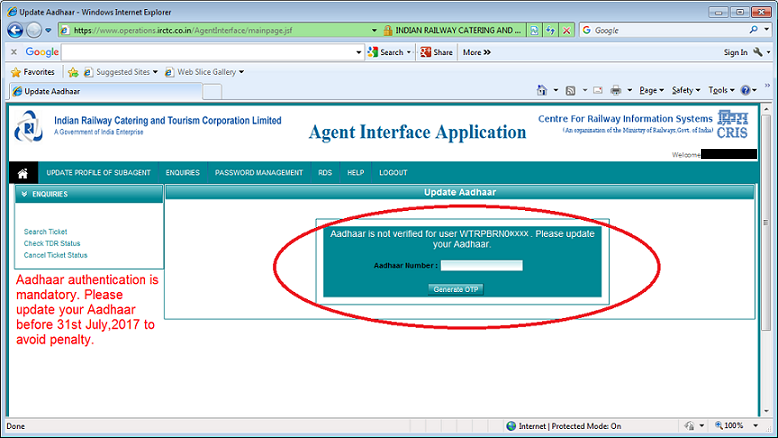This screenshot has width=778, height=438.
Task: Click the Cancel Ticket Status link
Action: pos(56,255)
